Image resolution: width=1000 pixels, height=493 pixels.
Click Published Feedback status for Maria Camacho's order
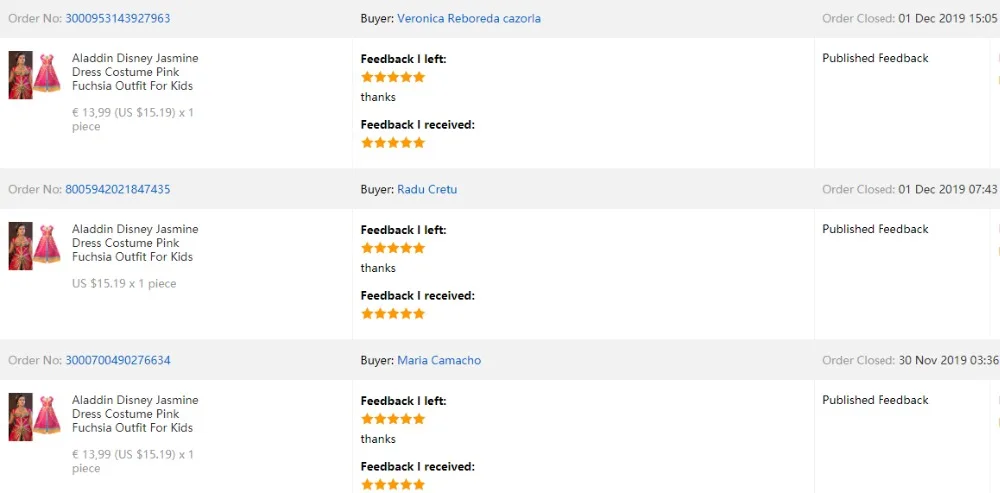(875, 400)
